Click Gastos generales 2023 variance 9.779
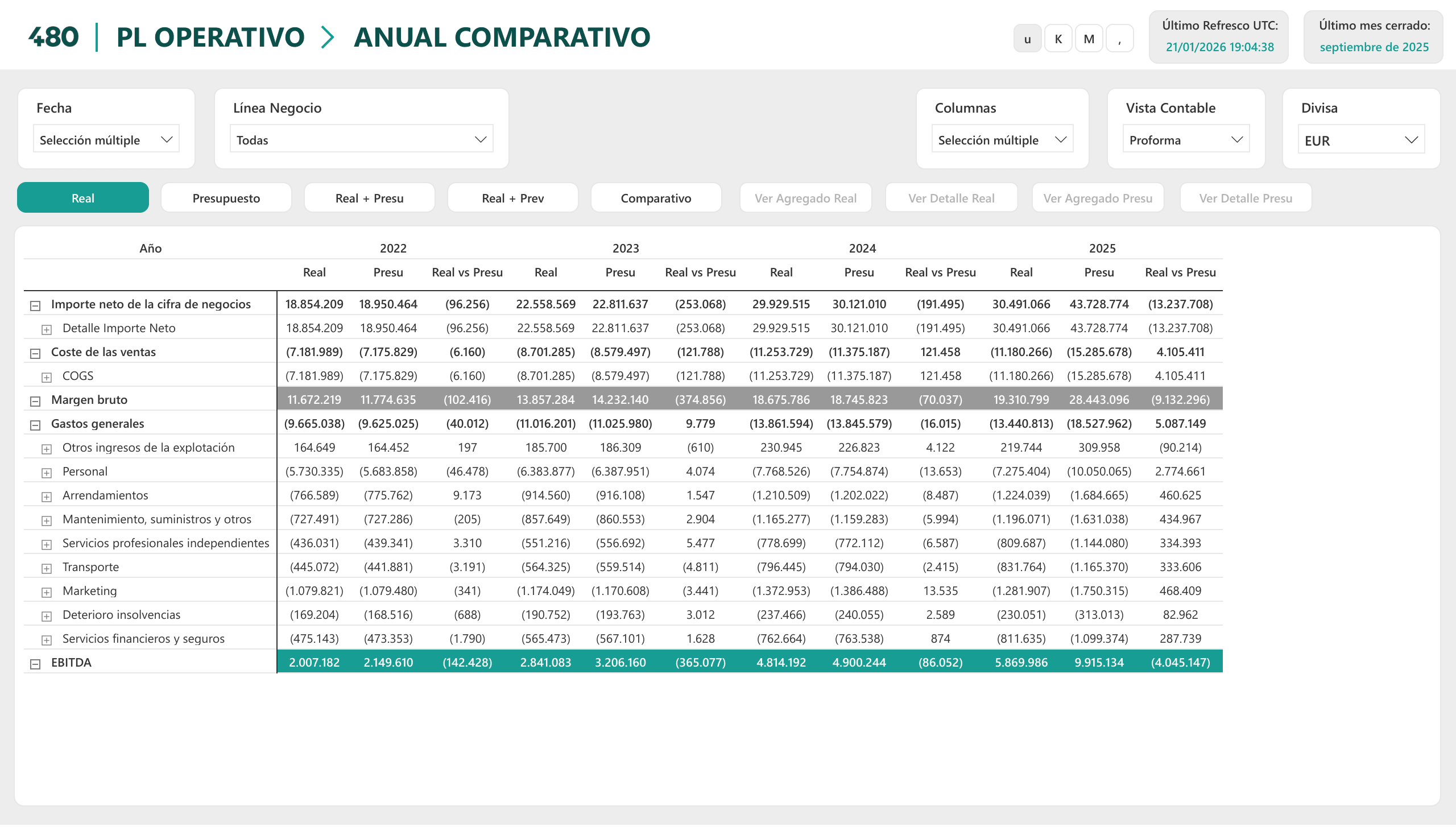The height and width of the screenshot is (831, 1456). point(700,424)
